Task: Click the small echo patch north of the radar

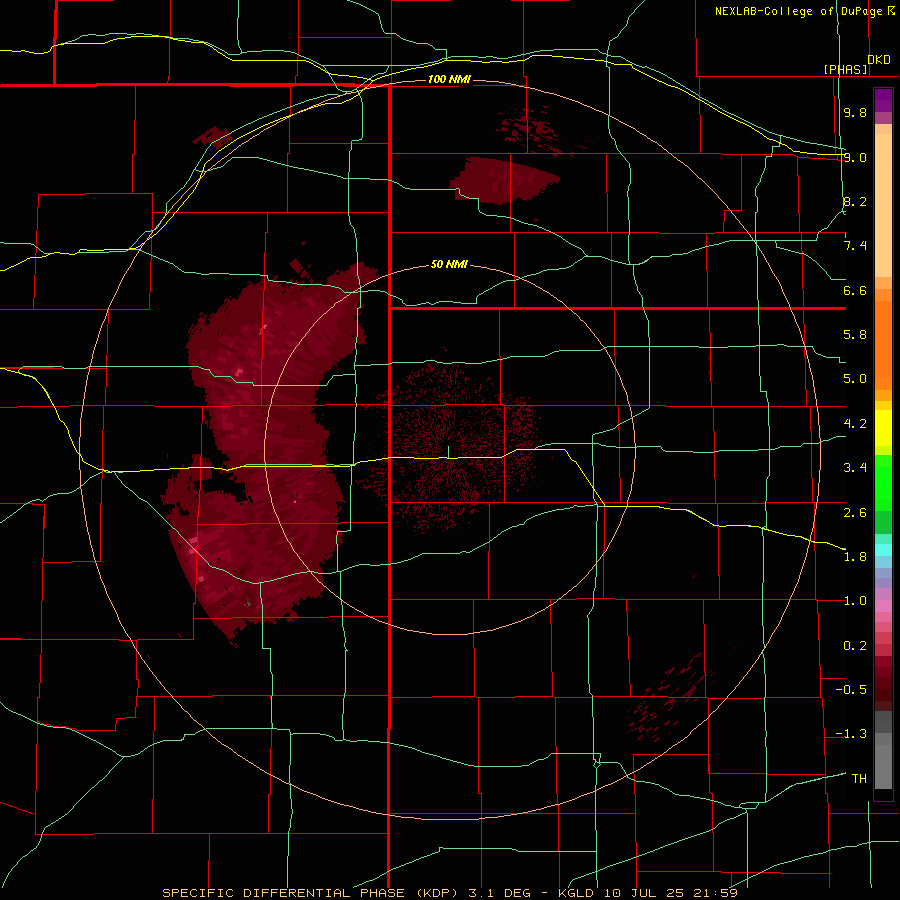Action: click(504, 180)
